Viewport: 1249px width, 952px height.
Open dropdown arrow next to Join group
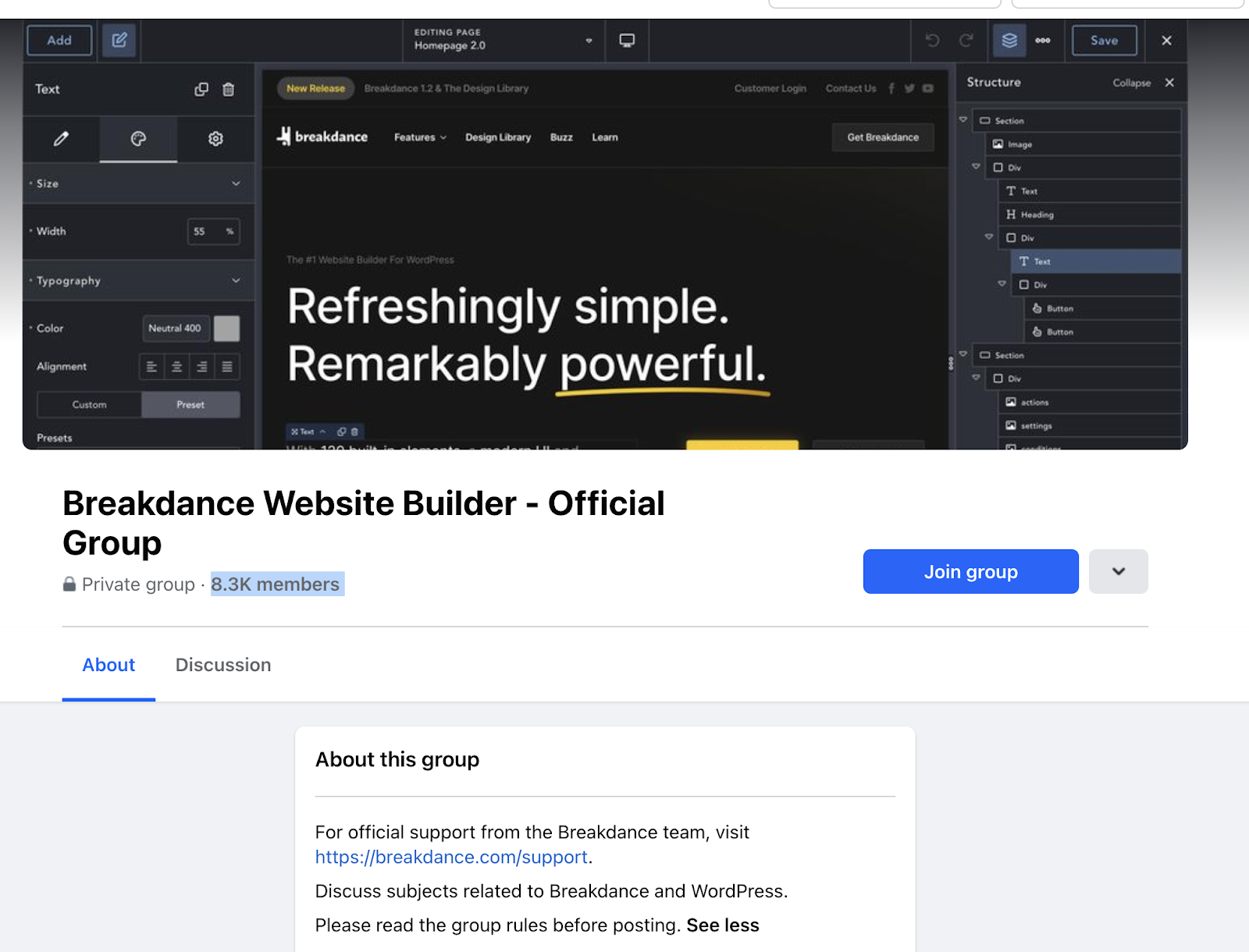pos(1118,571)
